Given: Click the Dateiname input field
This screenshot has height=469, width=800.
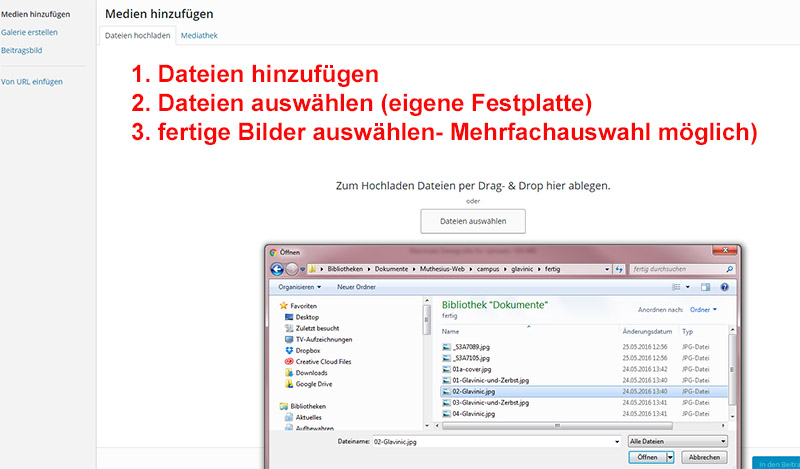Looking at the screenshot, I should [x=489, y=440].
